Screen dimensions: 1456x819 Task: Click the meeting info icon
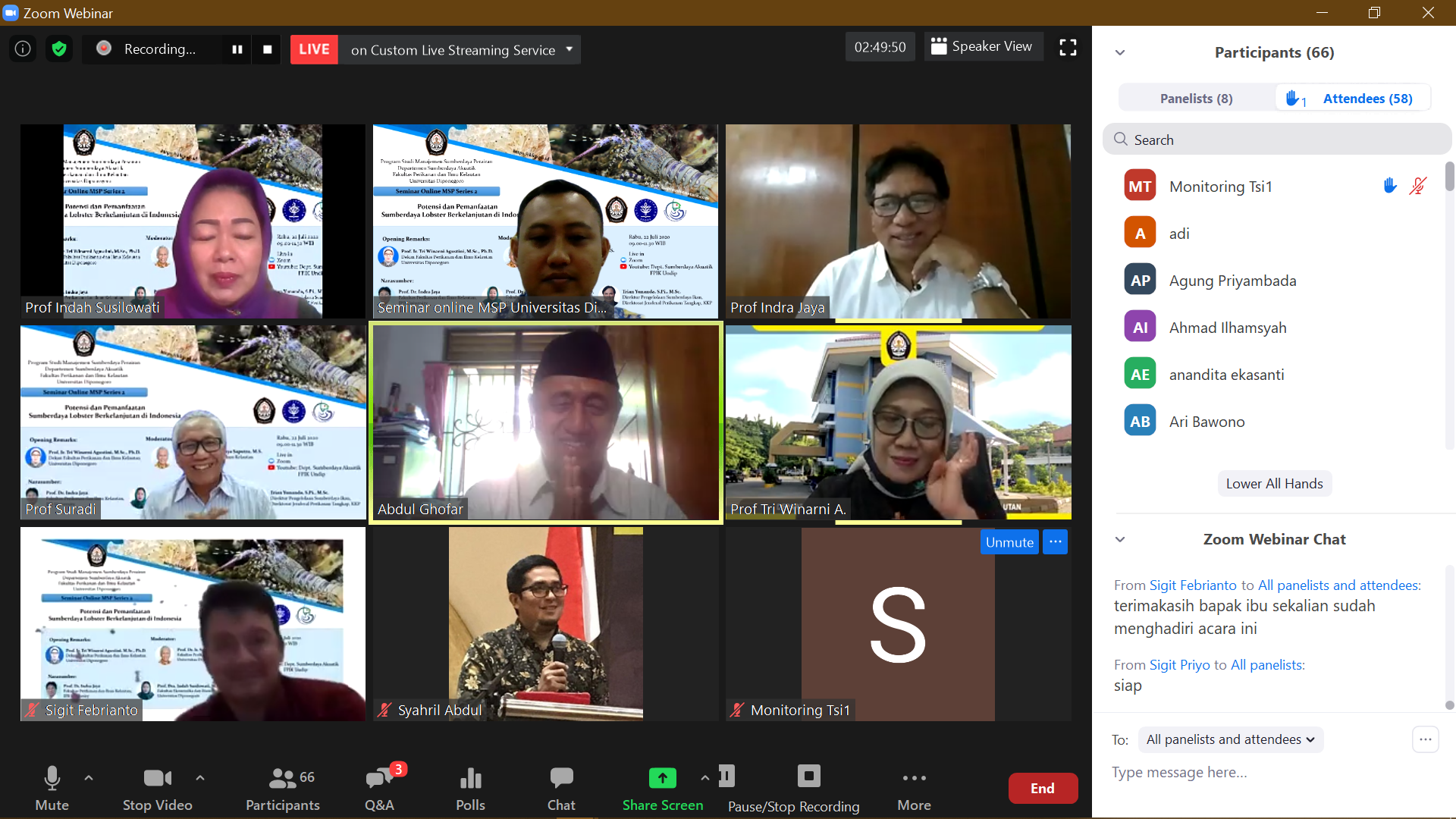coord(23,49)
